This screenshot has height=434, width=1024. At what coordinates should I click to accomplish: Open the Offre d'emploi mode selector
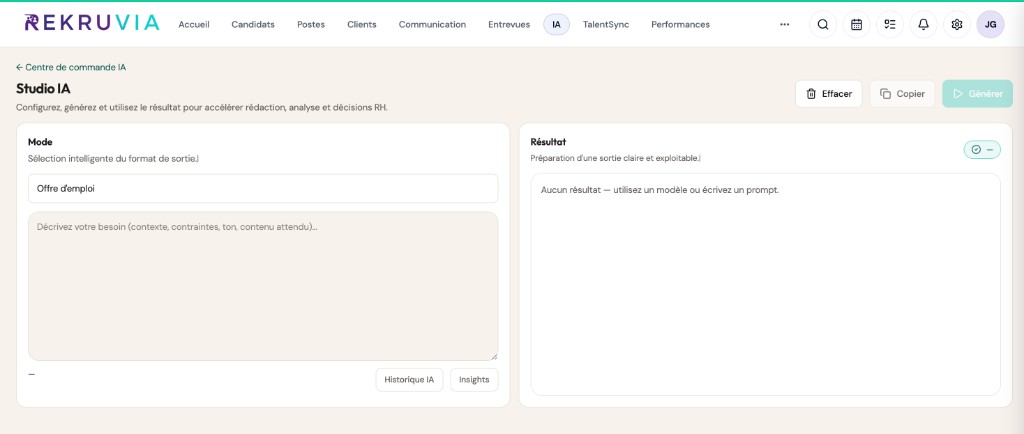point(263,189)
